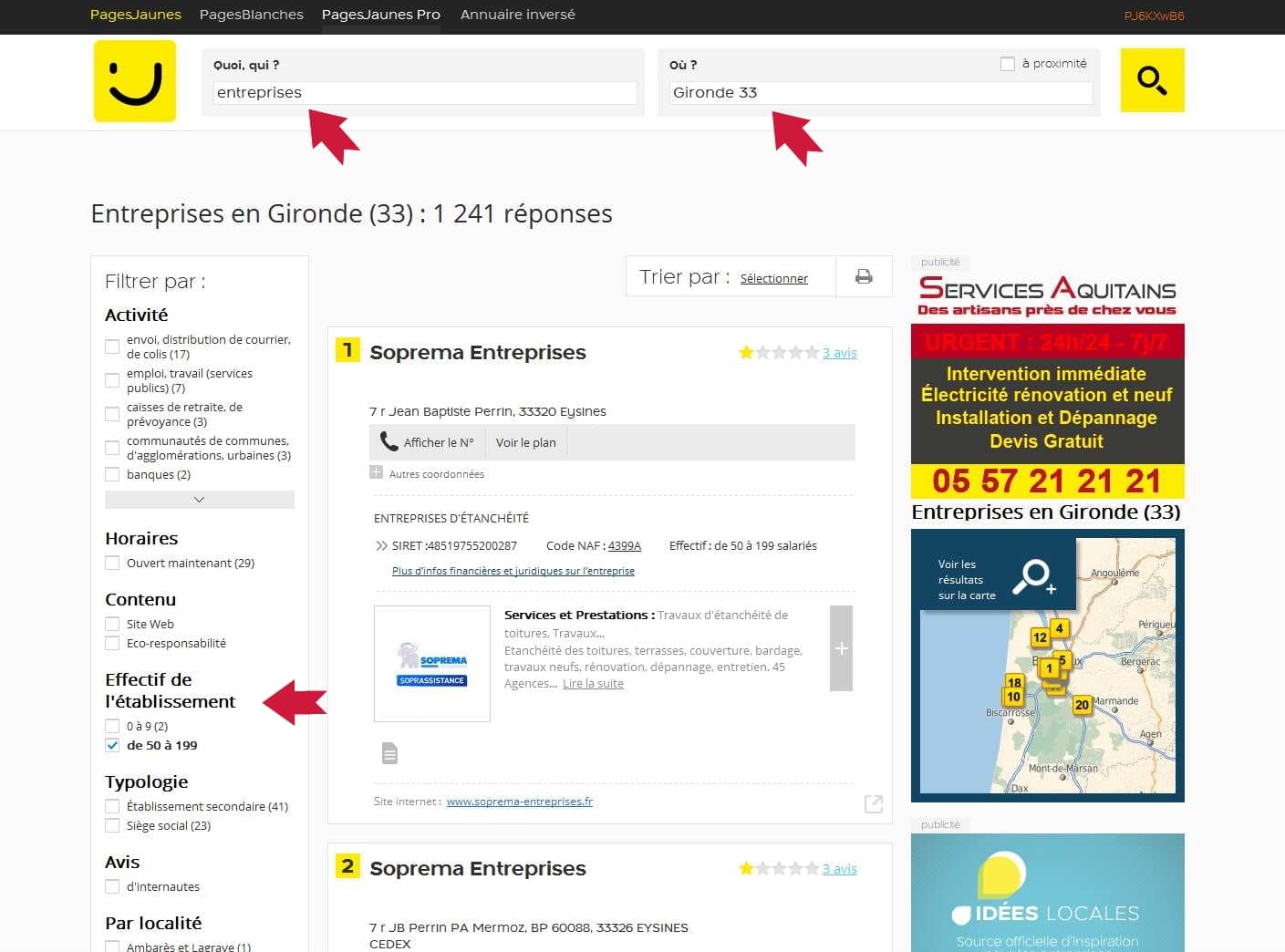Click the PJ6KXwB6 code in top bar
Screen dimensions: 1285x952
1154,16
